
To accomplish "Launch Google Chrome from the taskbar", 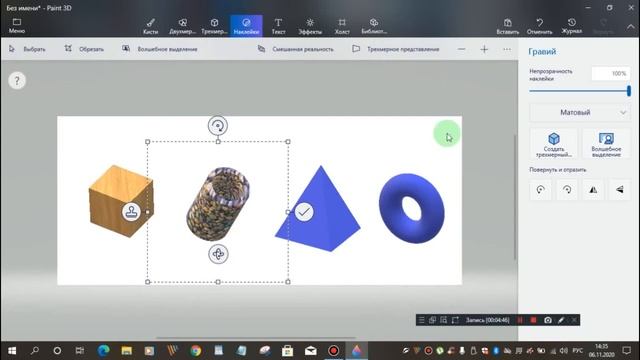I will point(196,351).
